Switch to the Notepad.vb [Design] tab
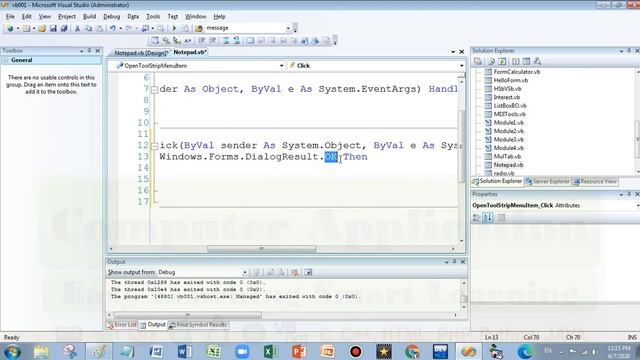This screenshot has width=640, height=360. pos(140,53)
